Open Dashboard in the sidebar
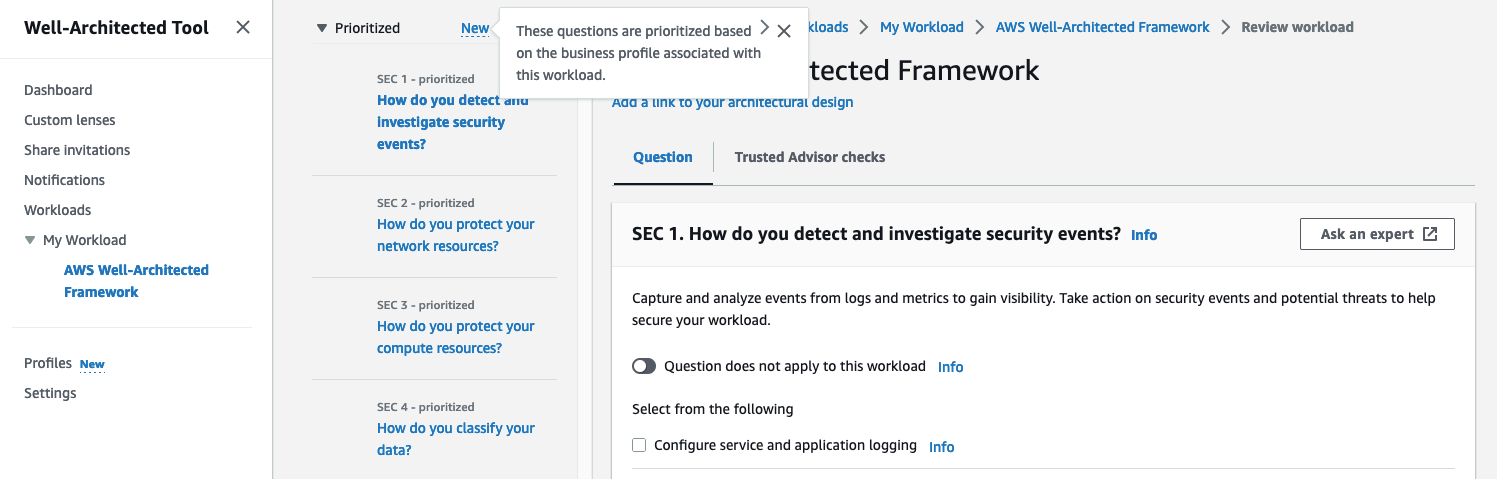 pyautogui.click(x=58, y=90)
